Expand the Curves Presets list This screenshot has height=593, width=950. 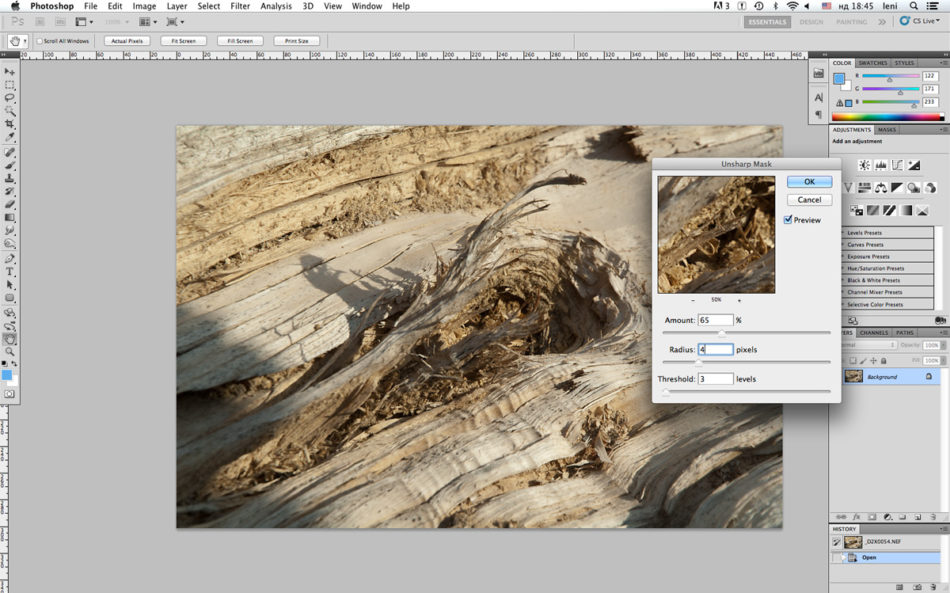tap(841, 245)
